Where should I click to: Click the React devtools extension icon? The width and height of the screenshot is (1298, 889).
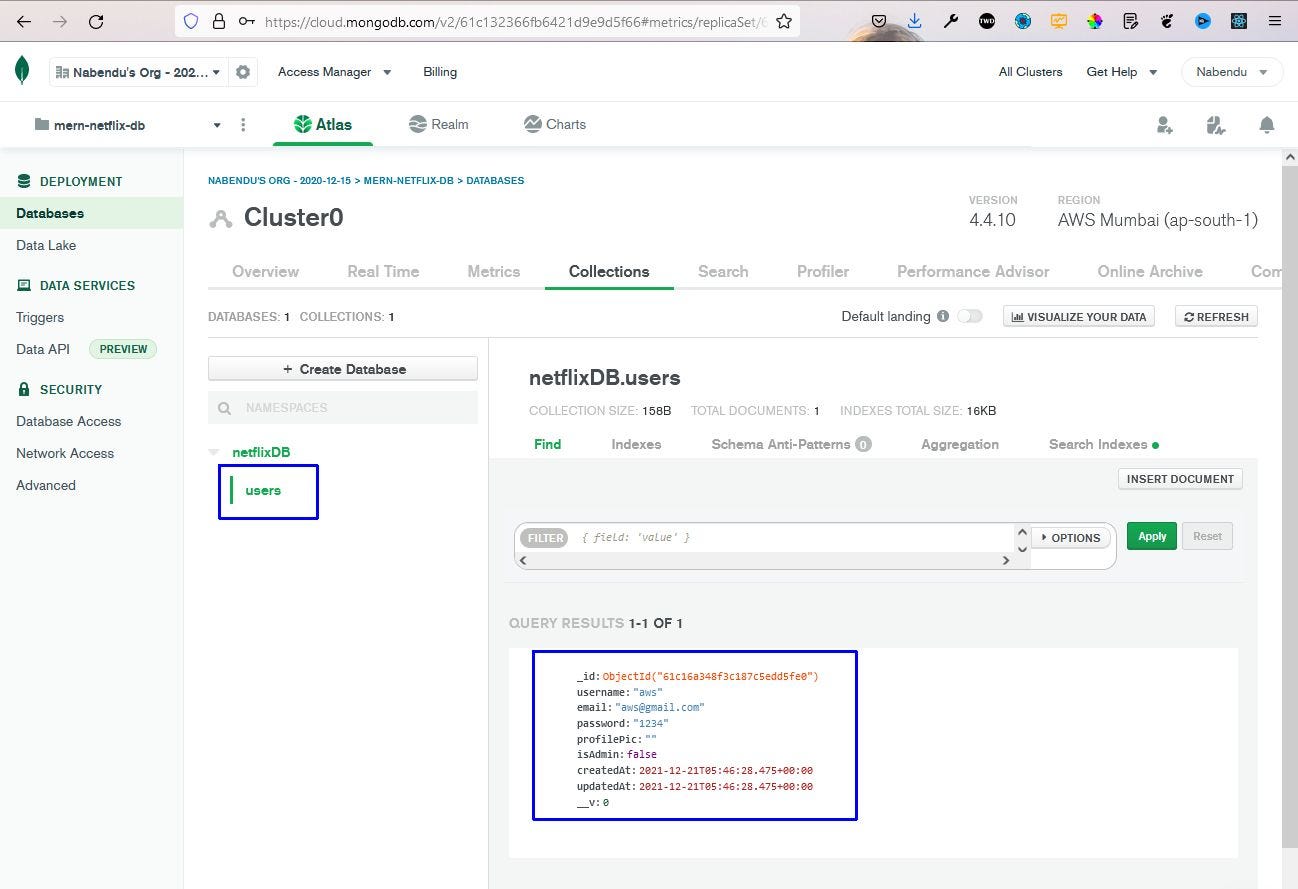pos(1239,21)
